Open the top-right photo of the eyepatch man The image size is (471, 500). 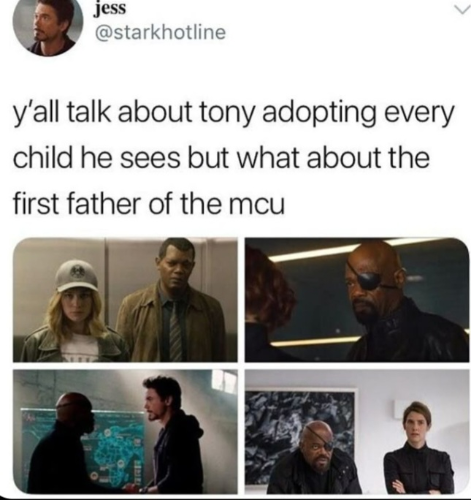pos(357,300)
